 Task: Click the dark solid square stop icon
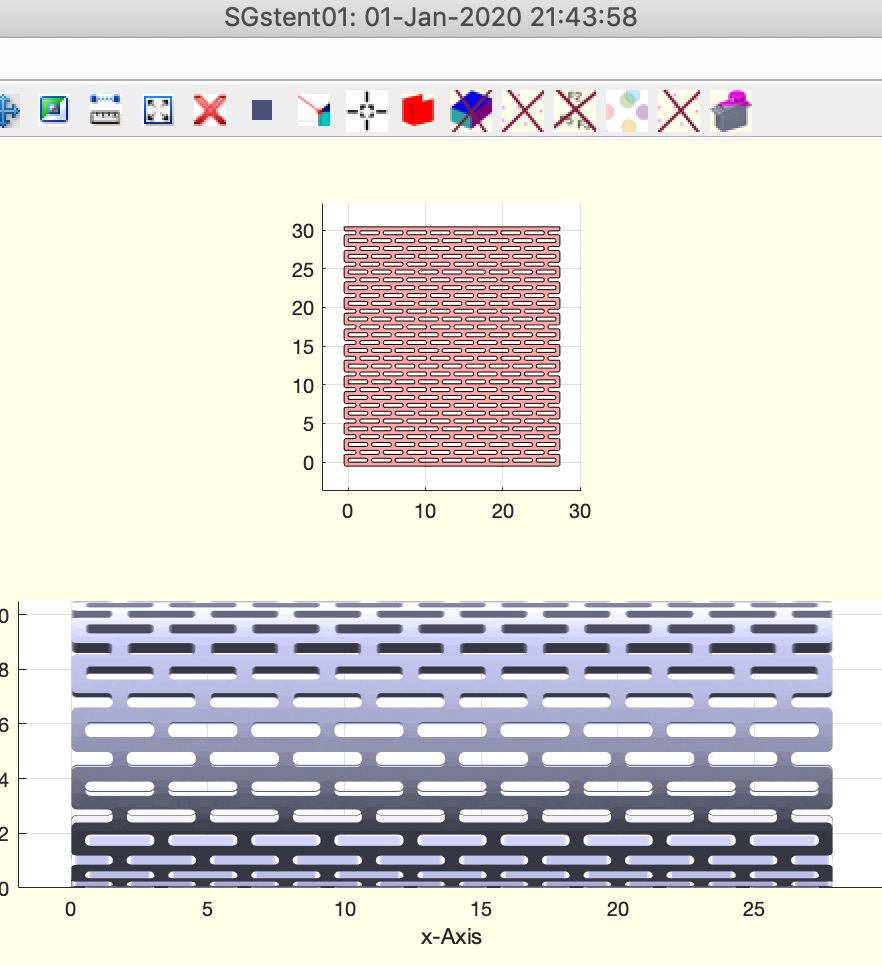pos(261,110)
